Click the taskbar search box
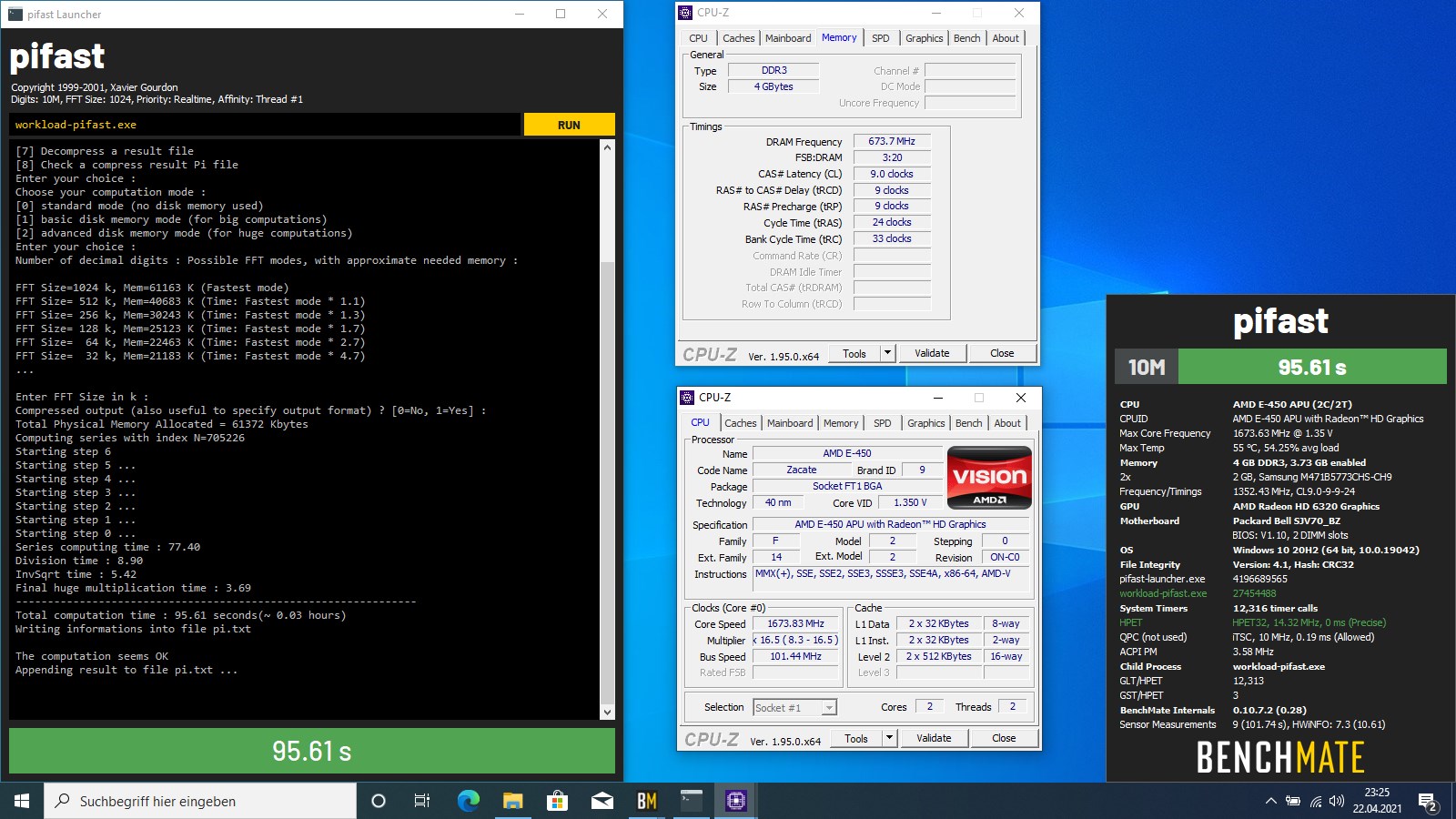This screenshot has width=1456, height=819. pyautogui.click(x=200, y=801)
